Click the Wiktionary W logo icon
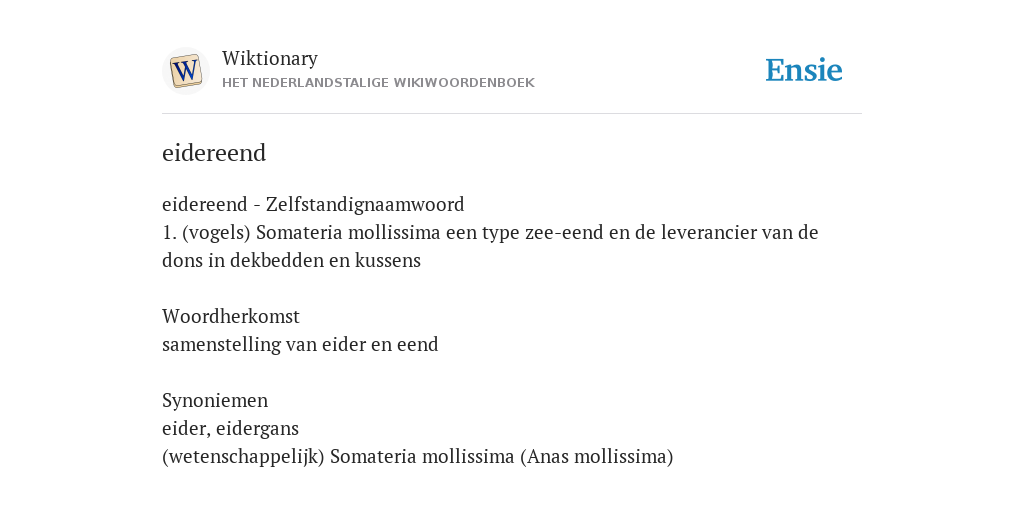The width and height of the screenshot is (1024, 512). click(x=185, y=71)
